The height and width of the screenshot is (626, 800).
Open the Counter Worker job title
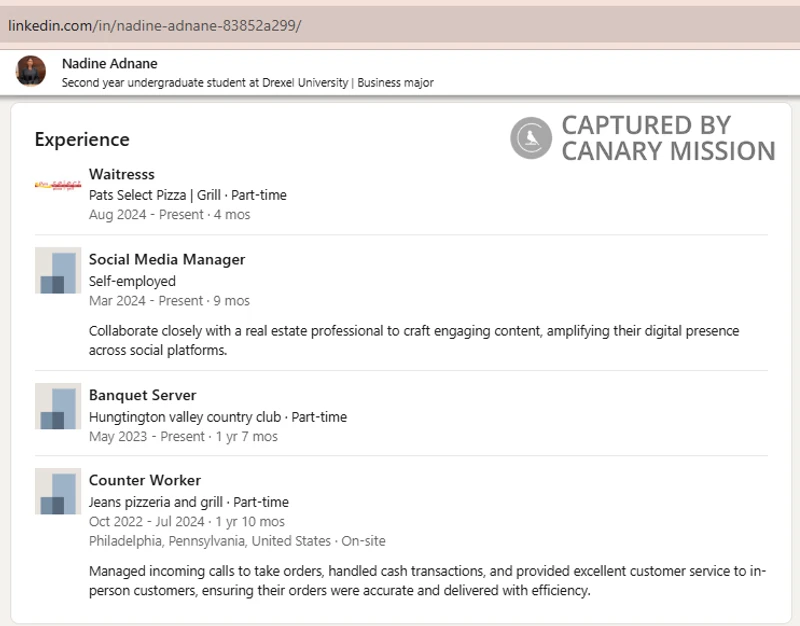(145, 481)
